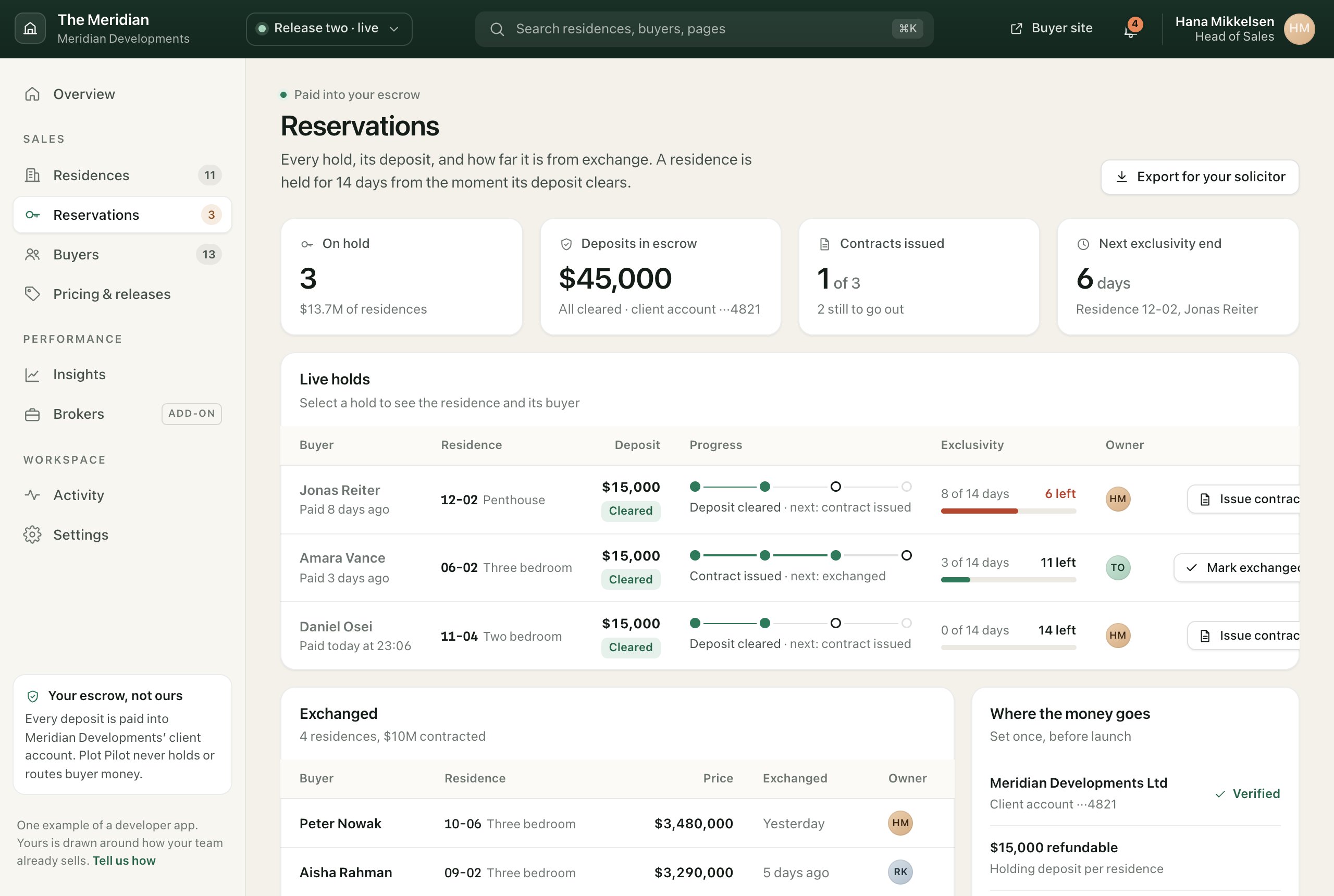Click the Activity pulse icon
This screenshot has height=896, width=1334.
[x=33, y=495]
